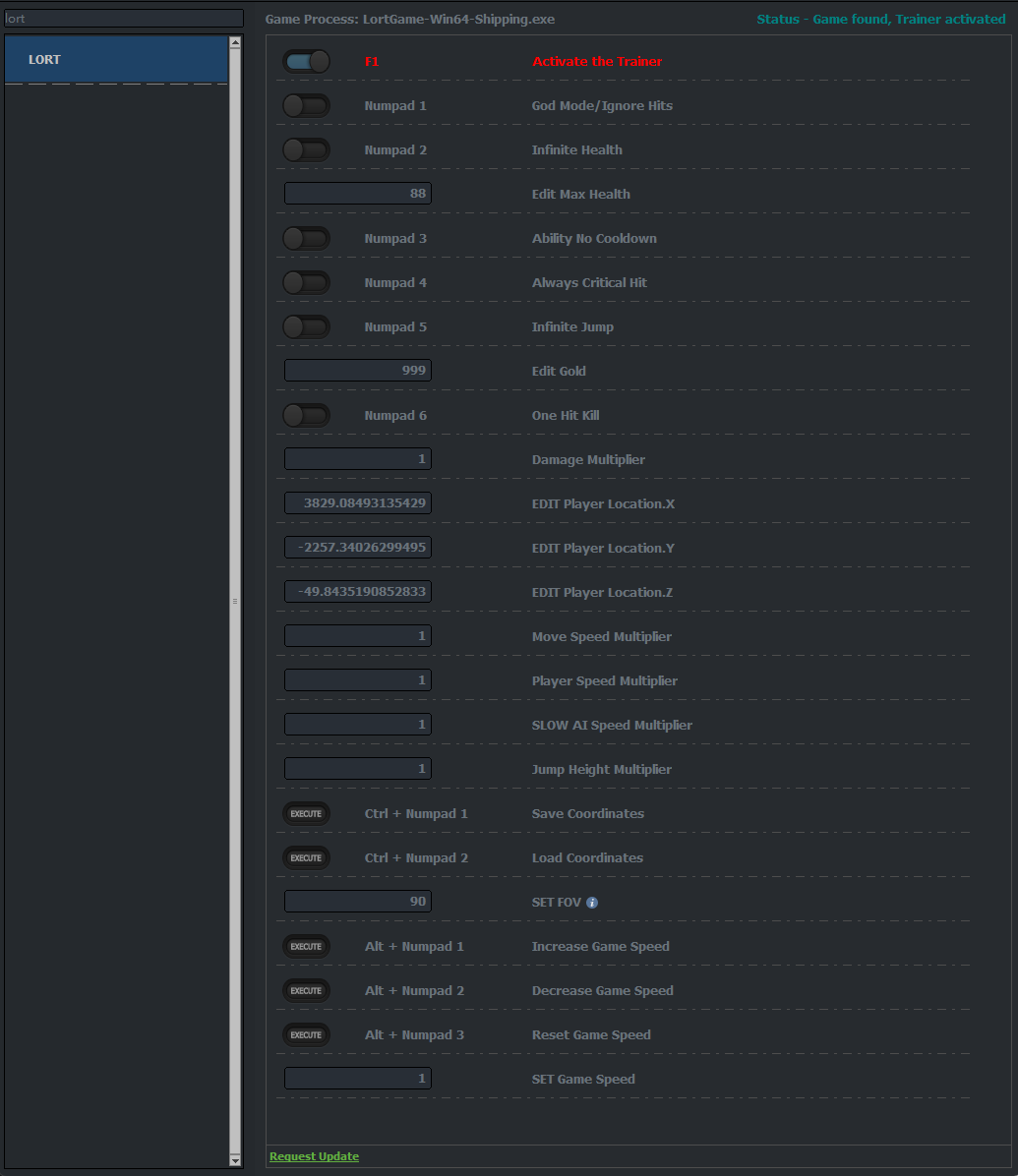Click the Damage Multiplier input field

tap(358, 459)
